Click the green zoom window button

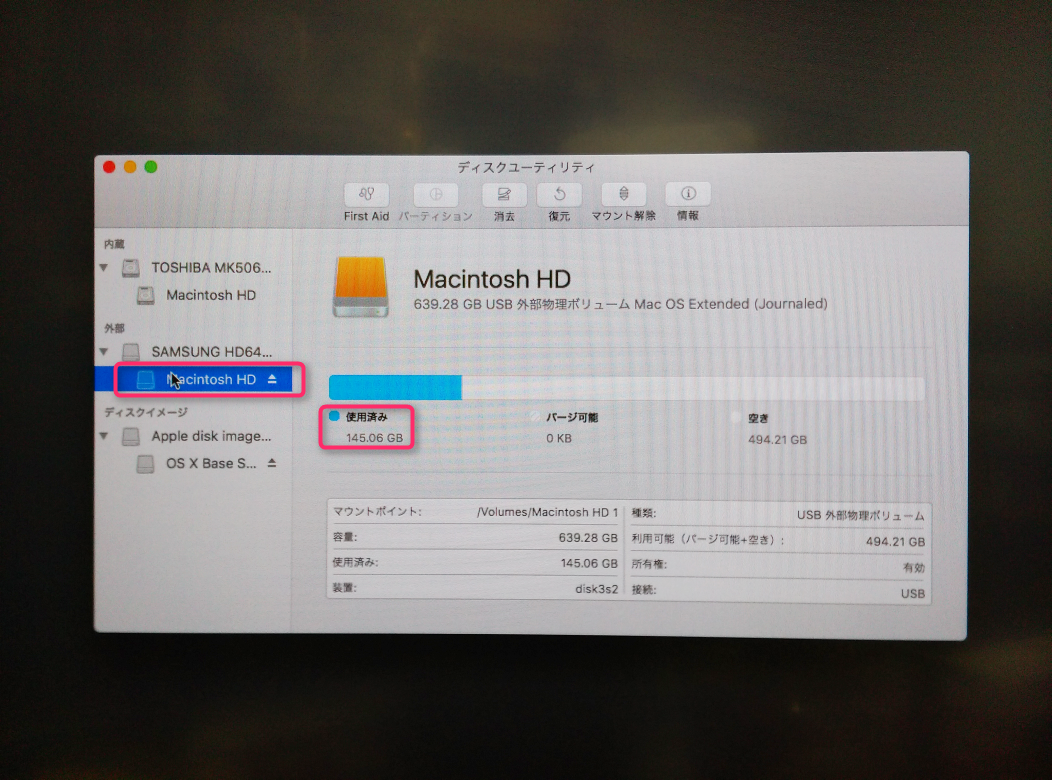(x=151, y=167)
